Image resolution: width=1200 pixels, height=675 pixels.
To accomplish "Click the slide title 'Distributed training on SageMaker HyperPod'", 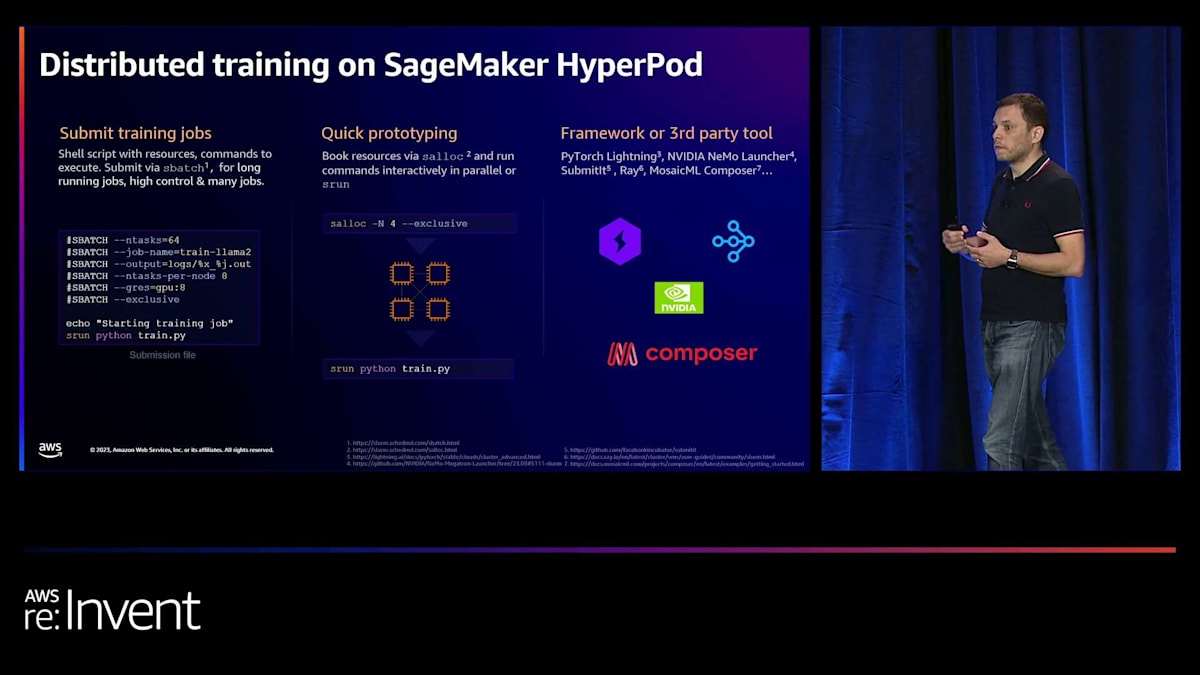I will coord(370,65).
